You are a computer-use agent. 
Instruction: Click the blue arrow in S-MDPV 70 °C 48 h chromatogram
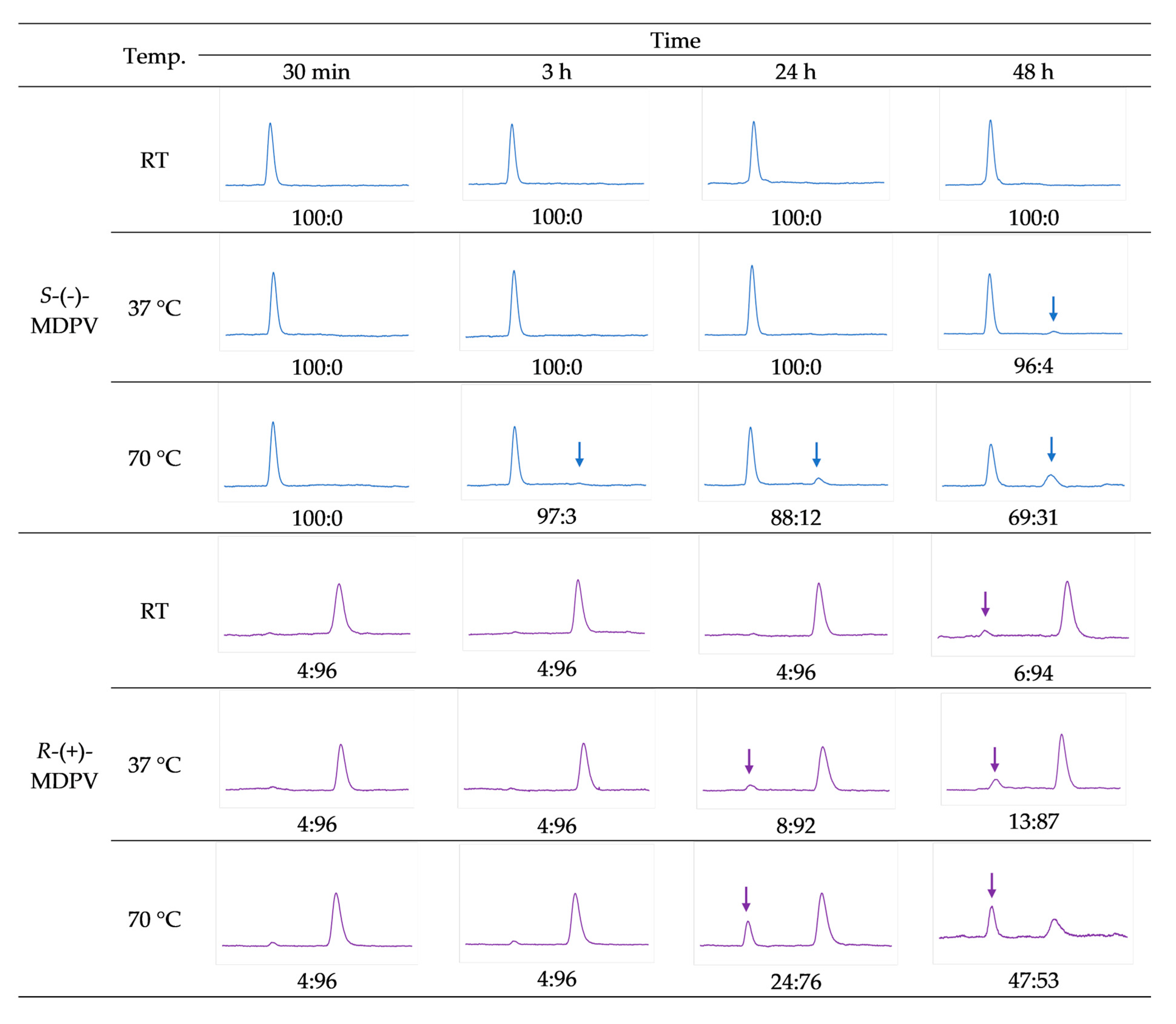[x=1051, y=449]
